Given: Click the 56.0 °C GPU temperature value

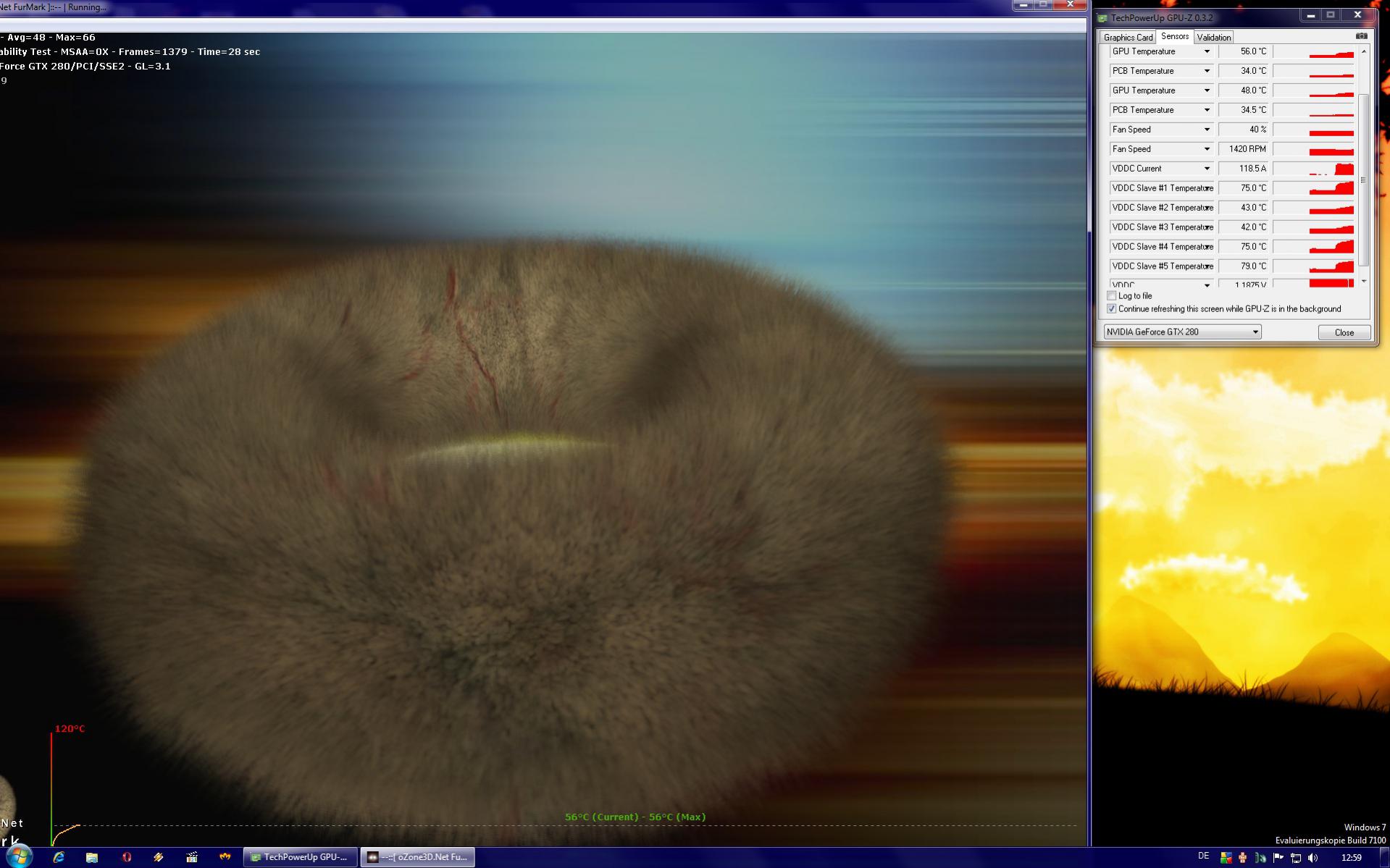Looking at the screenshot, I should tap(1244, 51).
